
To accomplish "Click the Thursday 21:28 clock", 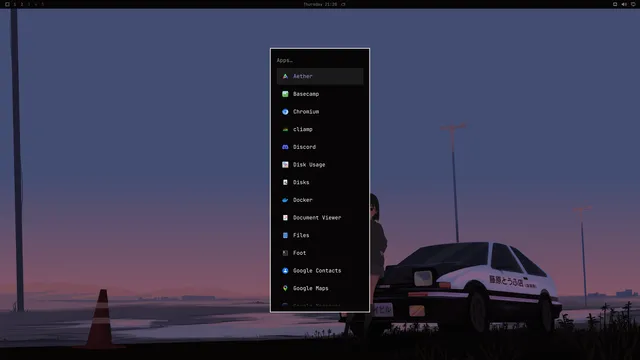I will [320, 4].
